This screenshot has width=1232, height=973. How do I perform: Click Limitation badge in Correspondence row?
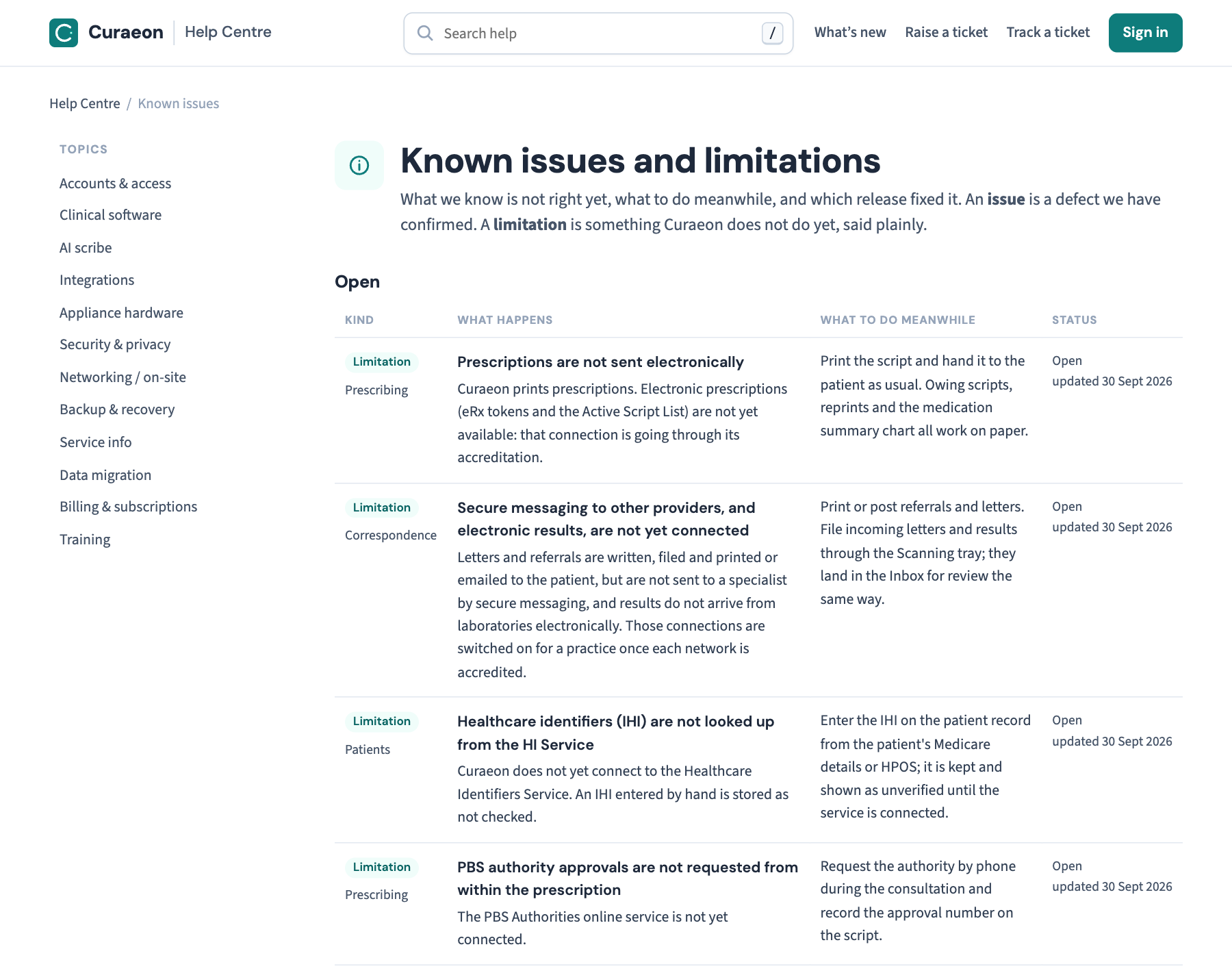[x=382, y=507]
